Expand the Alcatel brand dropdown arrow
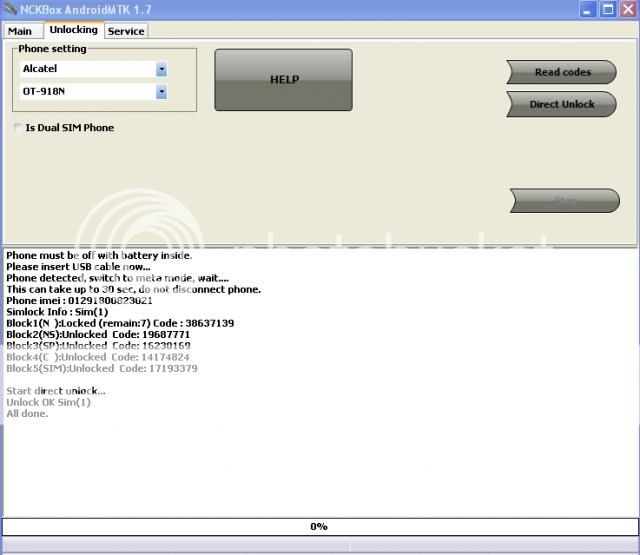Screen dimensions: 640x555 click(161, 69)
